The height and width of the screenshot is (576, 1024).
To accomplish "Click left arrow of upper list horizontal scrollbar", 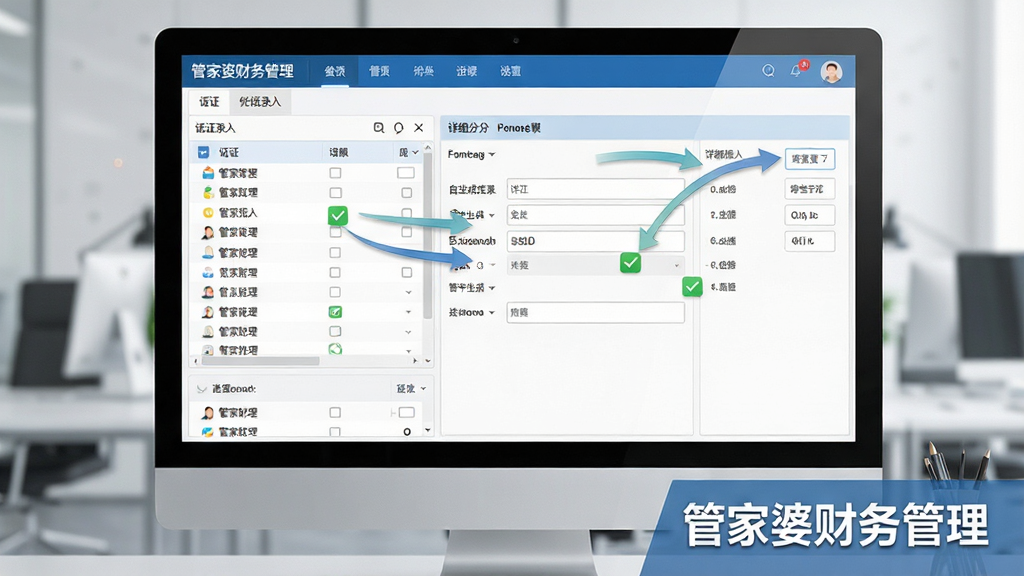I will click(x=196, y=360).
